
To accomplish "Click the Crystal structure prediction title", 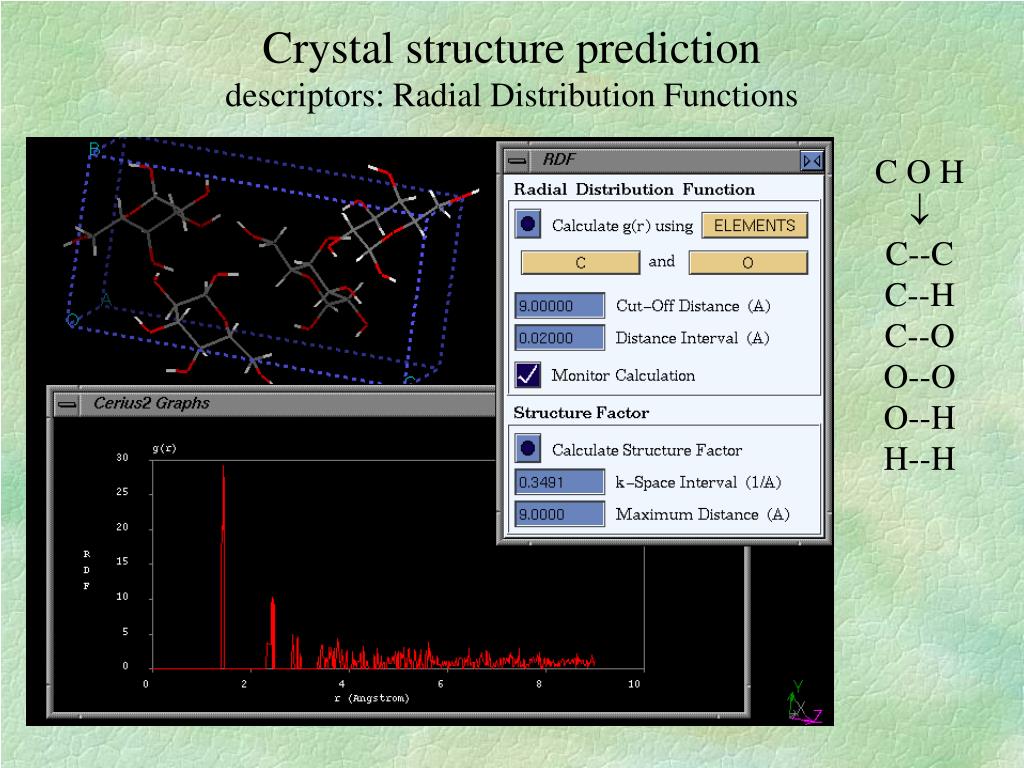I will [x=511, y=49].
